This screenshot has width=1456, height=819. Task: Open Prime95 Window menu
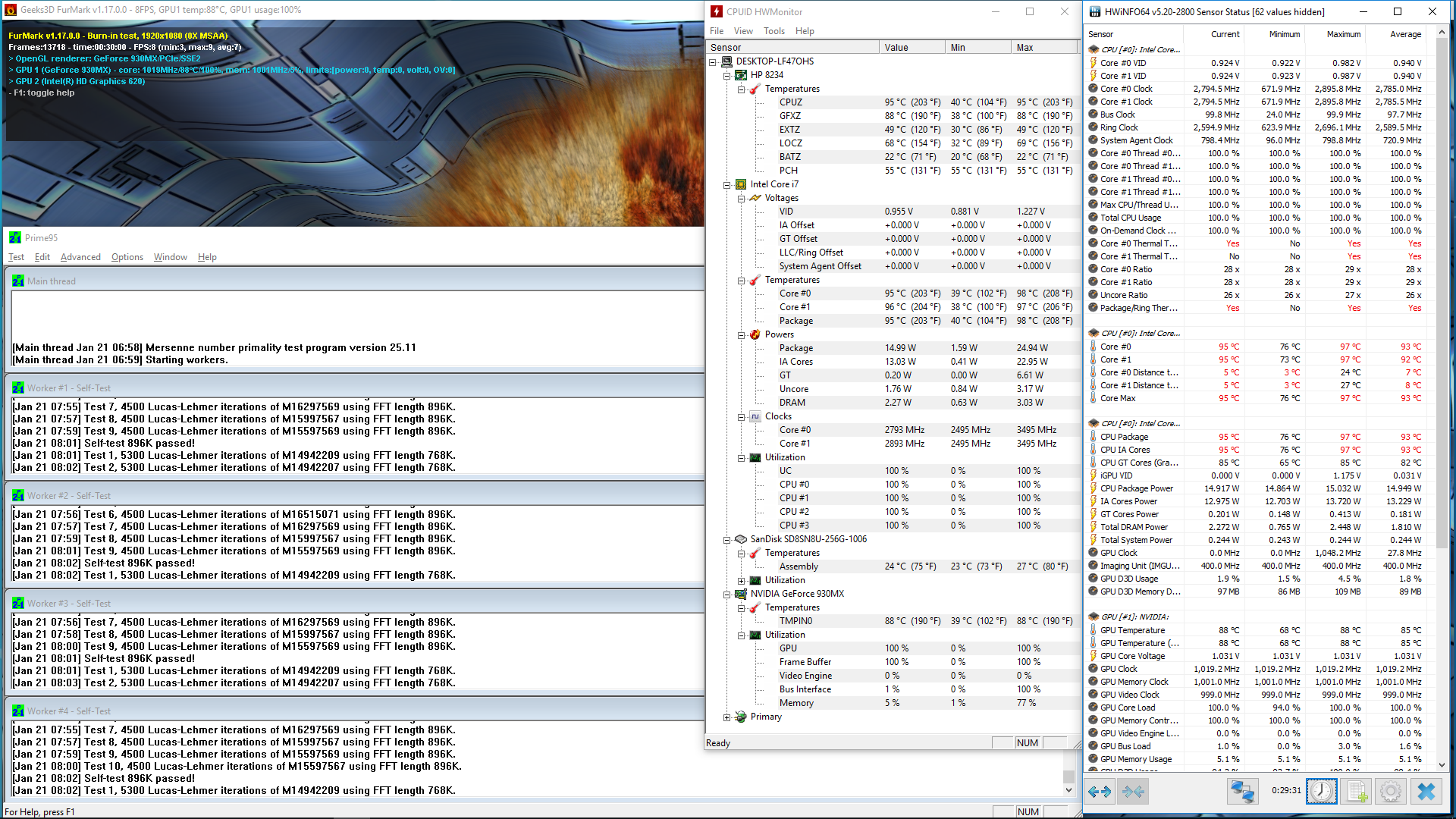tap(171, 257)
